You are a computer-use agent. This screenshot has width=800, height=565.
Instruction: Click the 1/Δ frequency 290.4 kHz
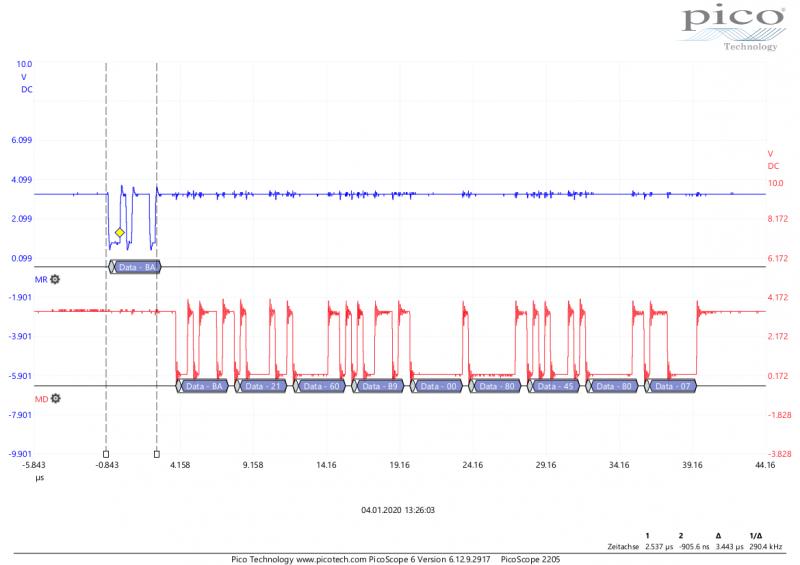click(766, 546)
